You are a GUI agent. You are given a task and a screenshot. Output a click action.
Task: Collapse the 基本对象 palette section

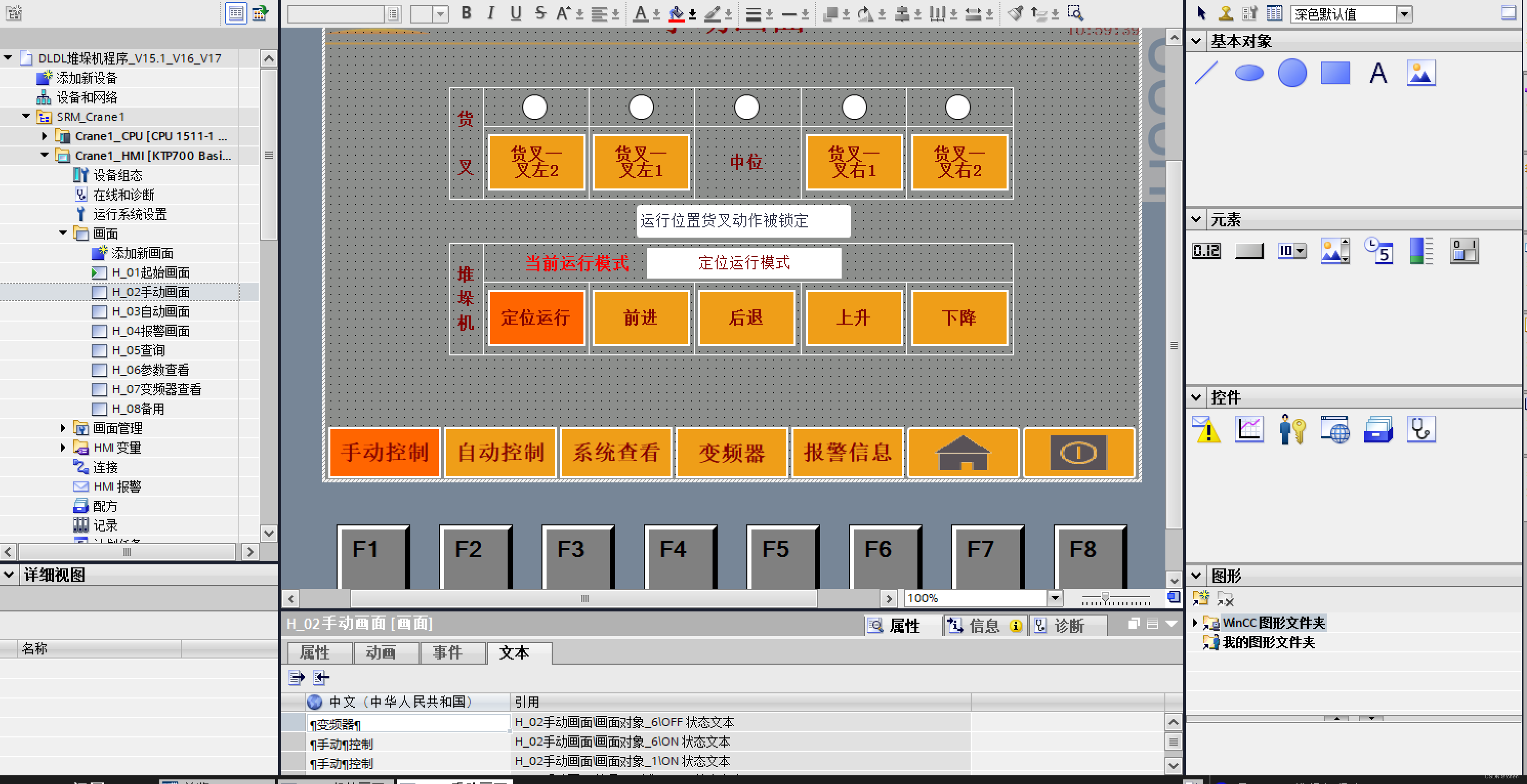[x=1196, y=41]
